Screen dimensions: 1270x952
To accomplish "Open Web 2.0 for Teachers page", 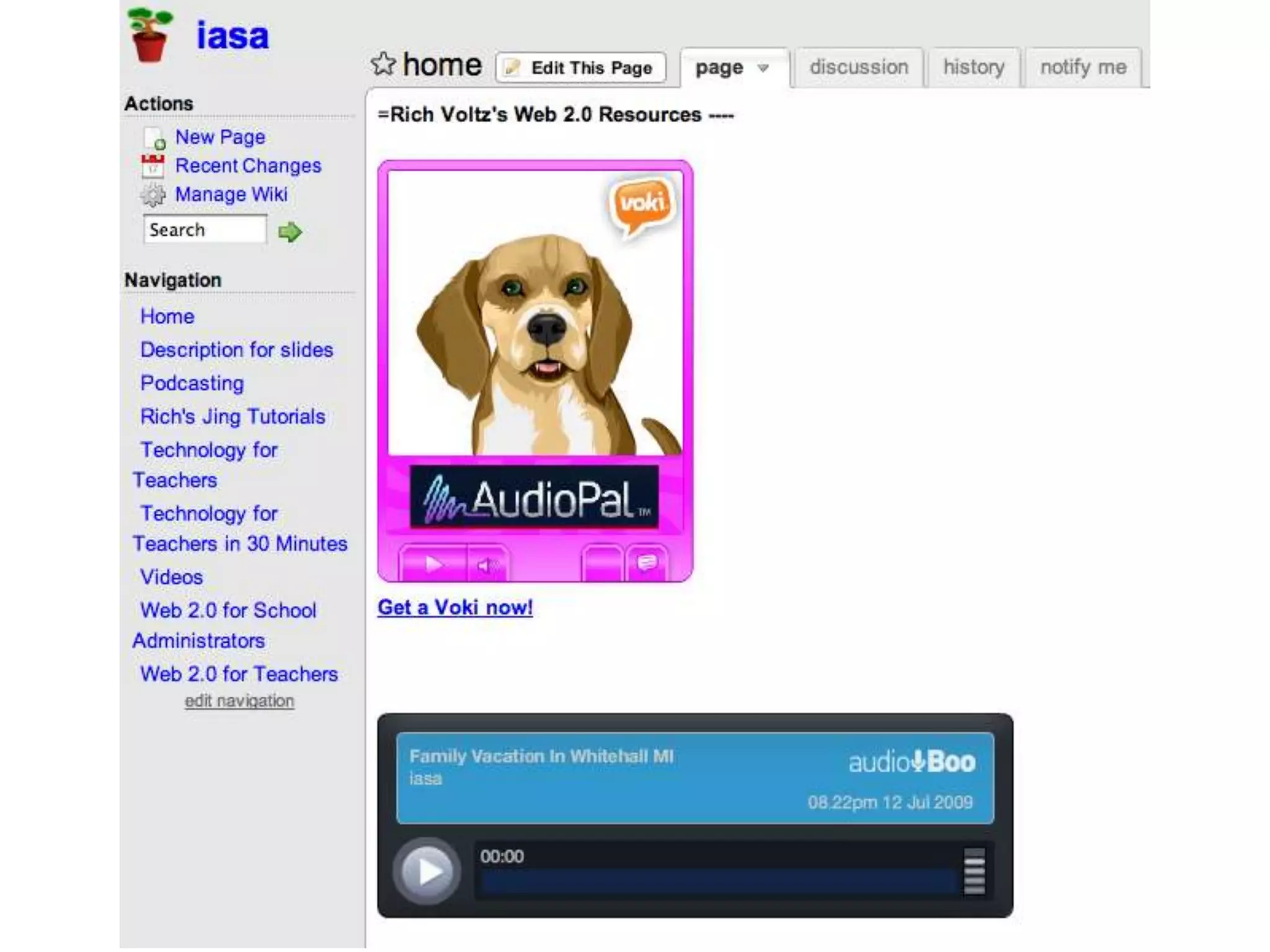I will pos(239,674).
